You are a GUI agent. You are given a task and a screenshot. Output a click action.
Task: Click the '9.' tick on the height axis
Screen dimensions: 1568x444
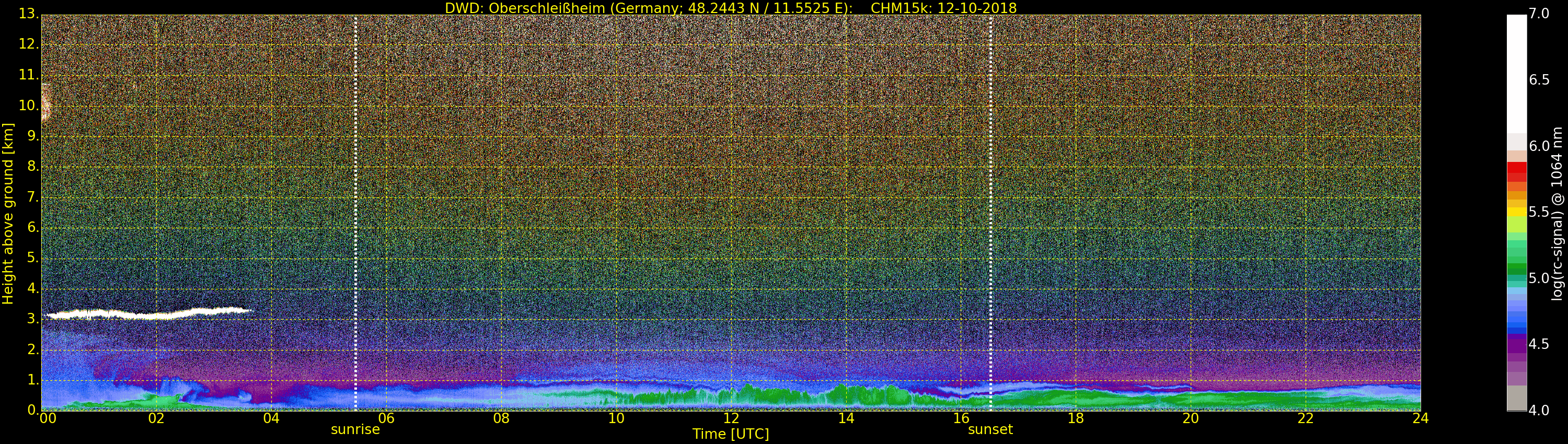pos(32,136)
